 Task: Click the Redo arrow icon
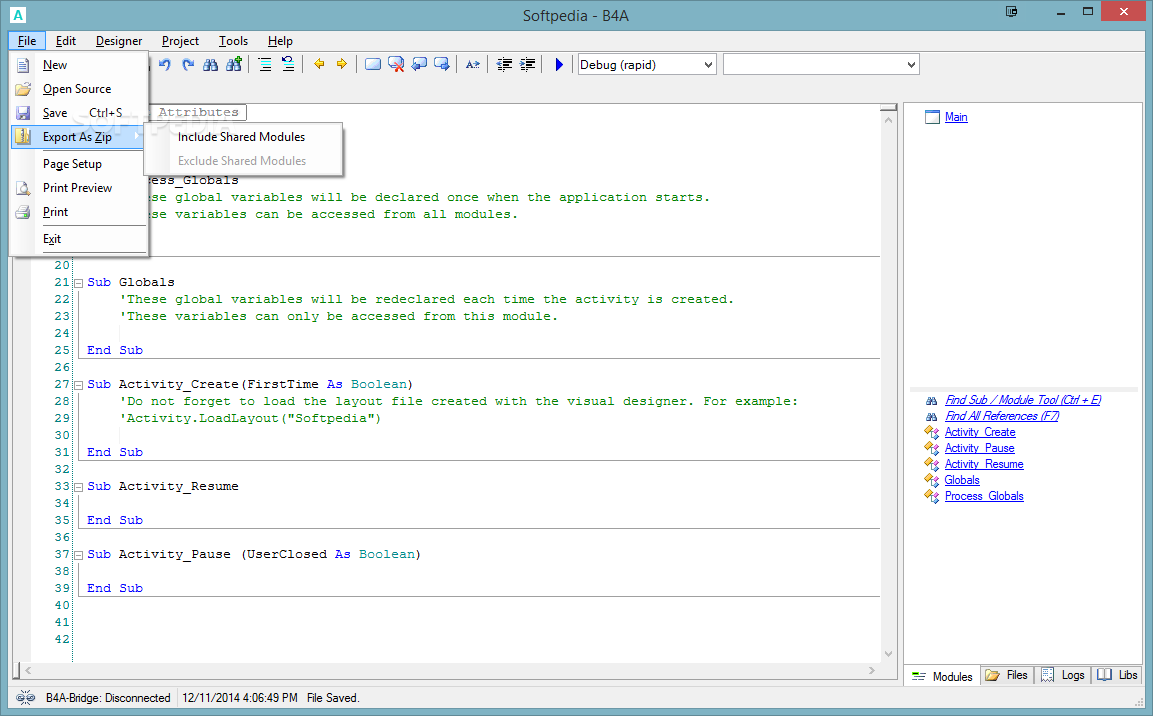[x=188, y=65]
